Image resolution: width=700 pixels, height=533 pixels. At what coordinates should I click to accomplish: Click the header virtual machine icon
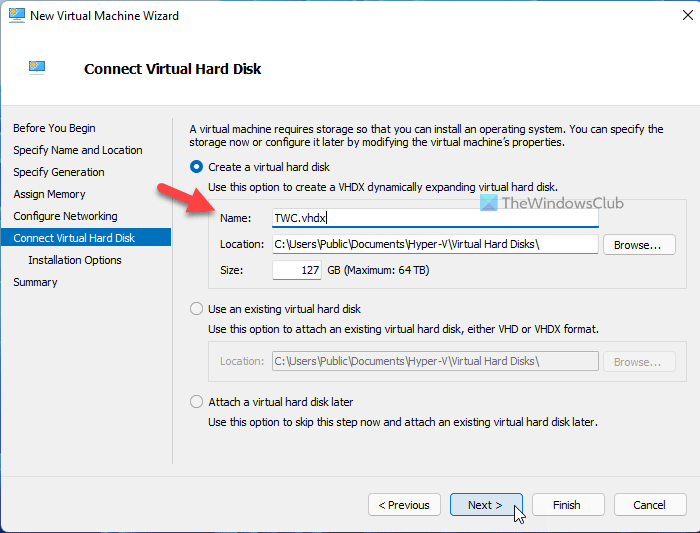click(38, 68)
